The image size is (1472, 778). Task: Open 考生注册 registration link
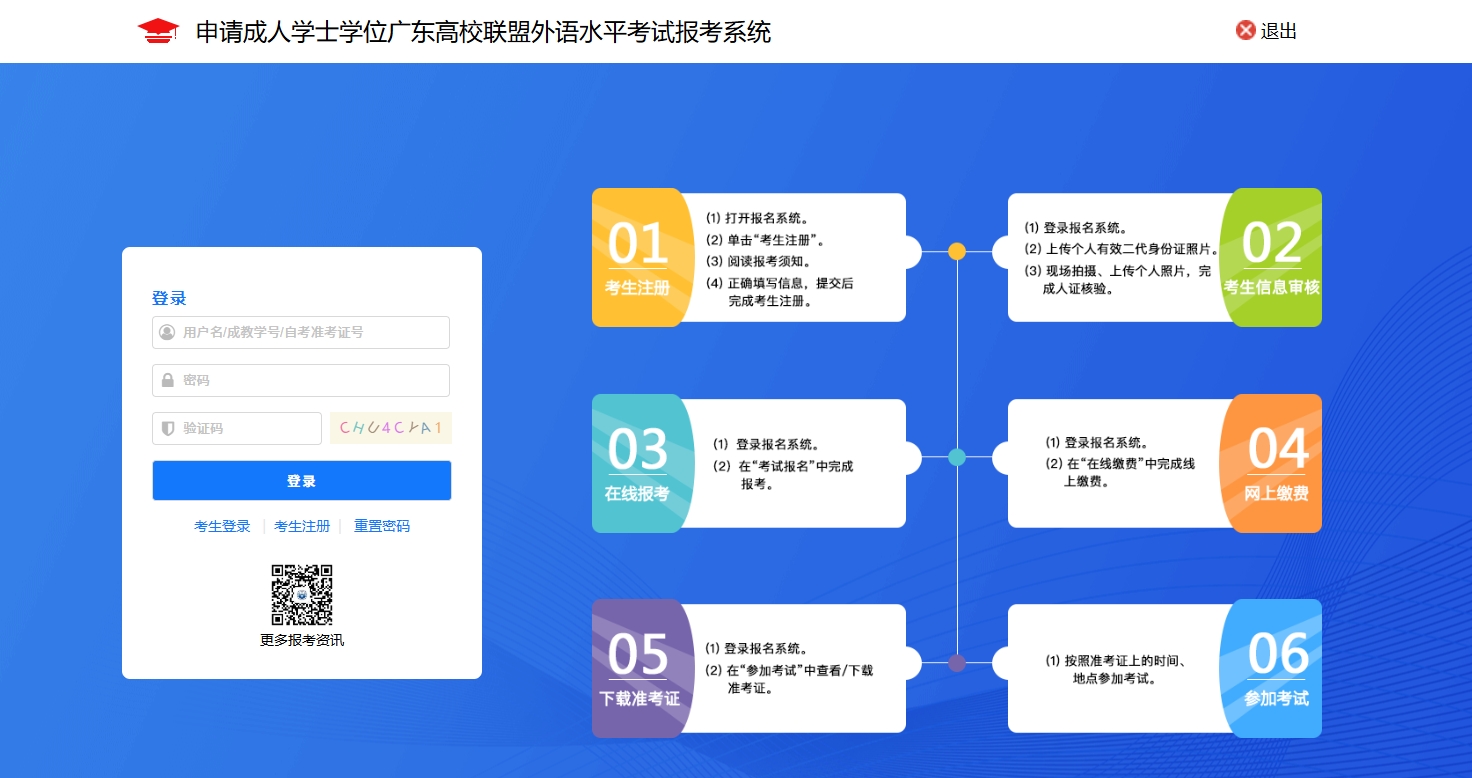pyautogui.click(x=302, y=525)
